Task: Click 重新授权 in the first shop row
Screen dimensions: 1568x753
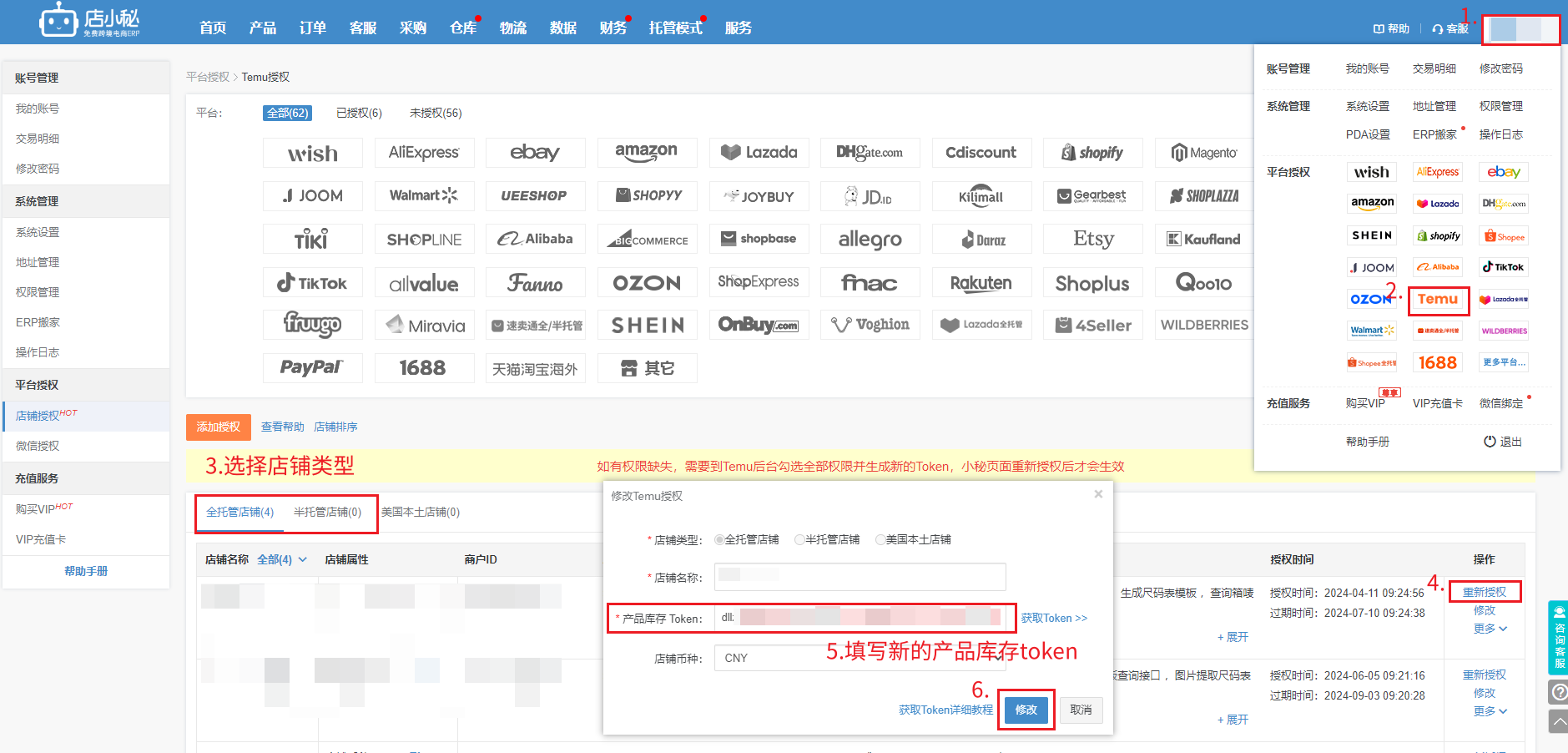Action: coord(1484,592)
